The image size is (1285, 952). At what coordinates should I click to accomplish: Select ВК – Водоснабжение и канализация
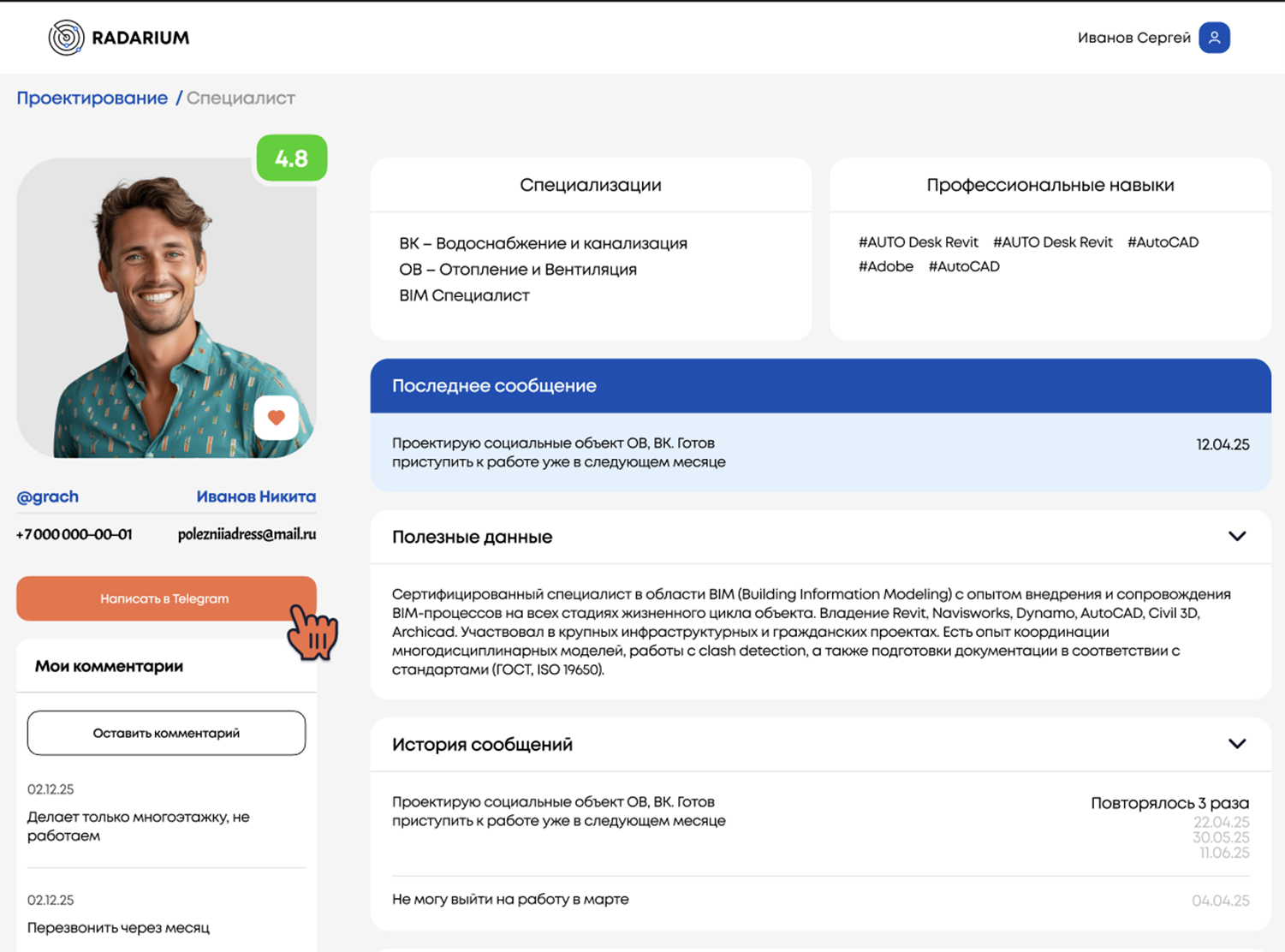coord(543,243)
